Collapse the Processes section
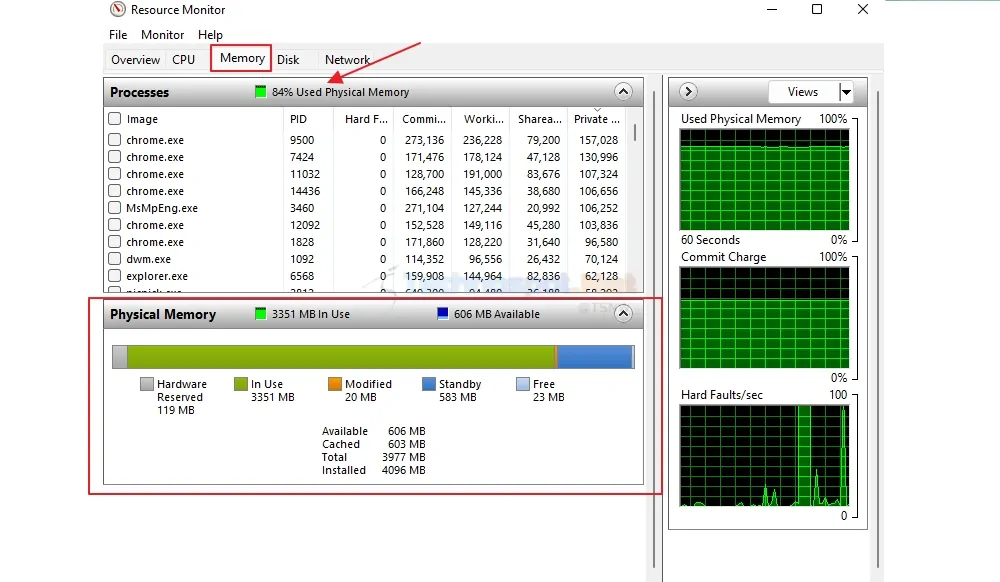The image size is (1000, 582). pos(623,92)
